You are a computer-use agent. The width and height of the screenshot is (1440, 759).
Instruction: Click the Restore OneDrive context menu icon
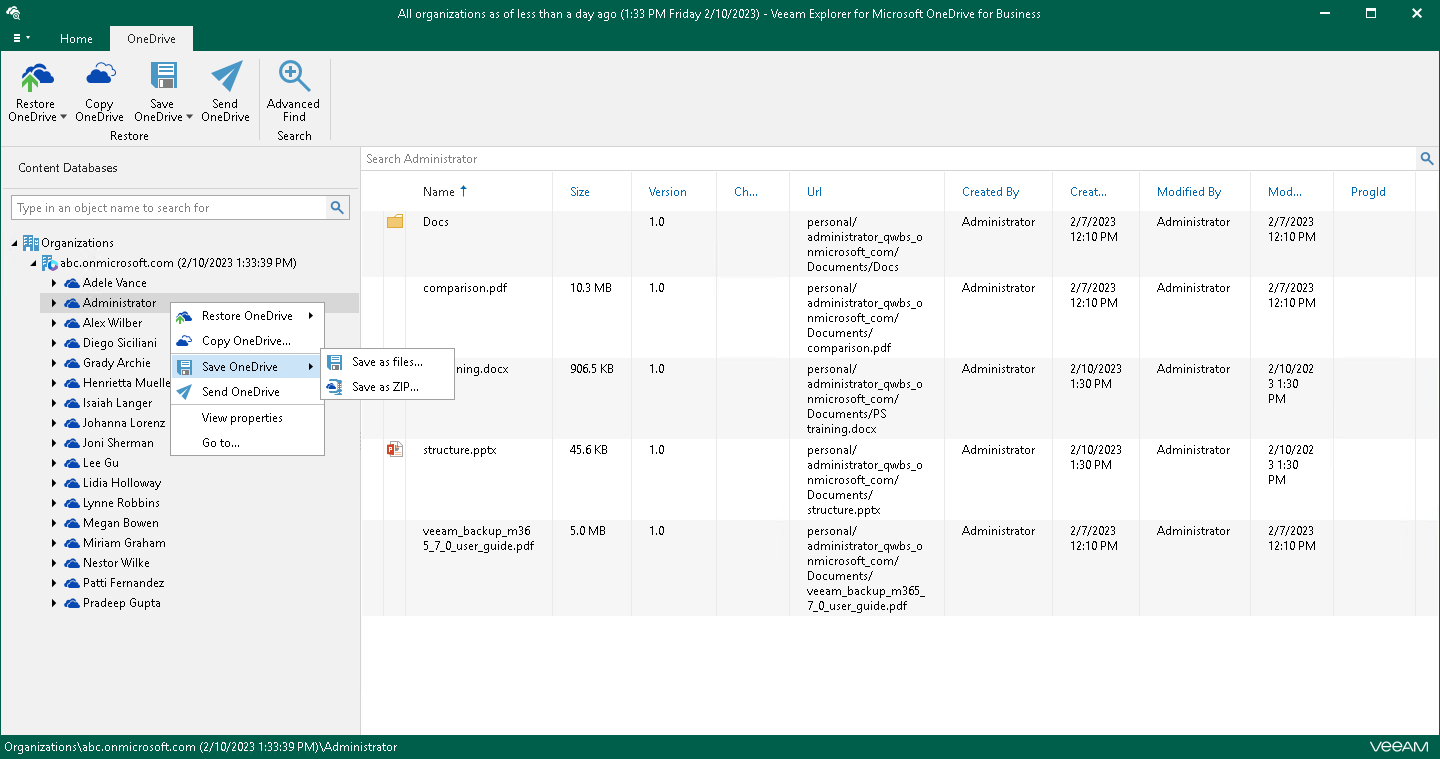pos(184,316)
